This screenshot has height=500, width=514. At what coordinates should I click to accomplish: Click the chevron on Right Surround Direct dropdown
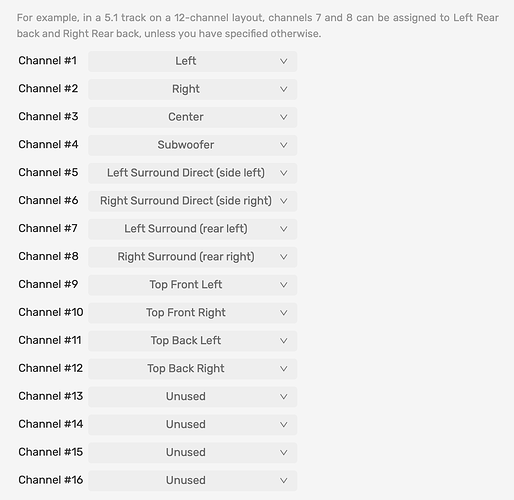[284, 201]
